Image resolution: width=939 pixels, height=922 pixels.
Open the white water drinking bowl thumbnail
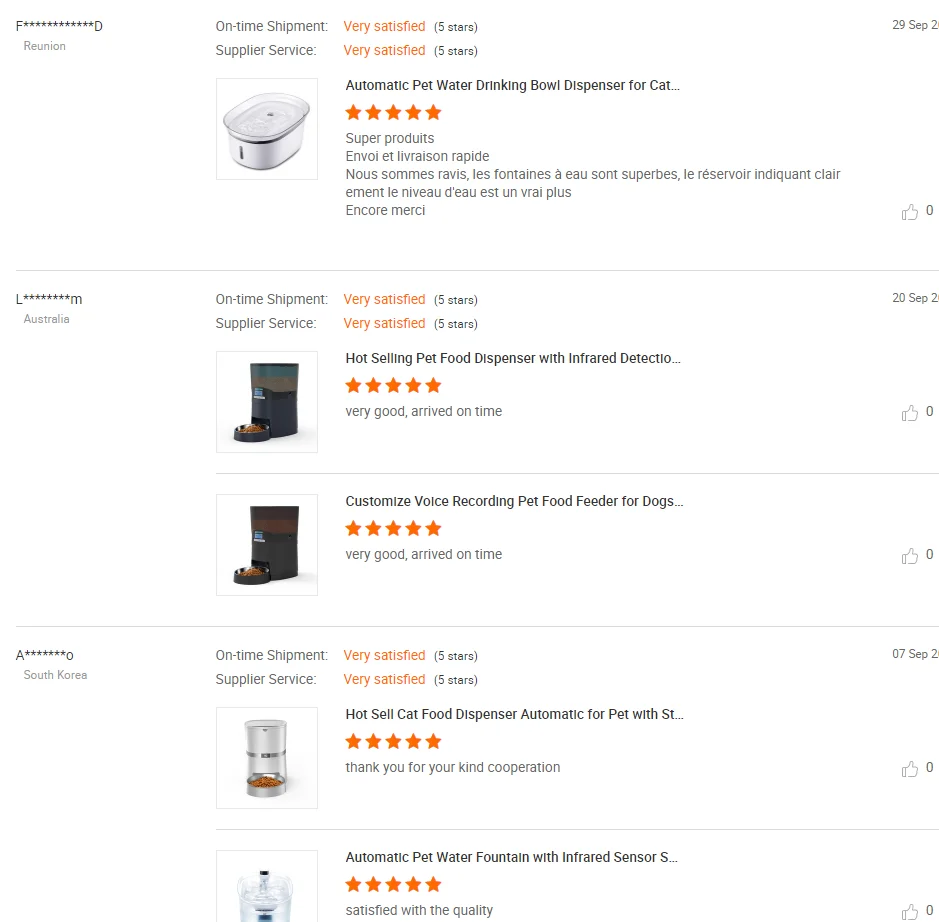pyautogui.click(x=267, y=129)
